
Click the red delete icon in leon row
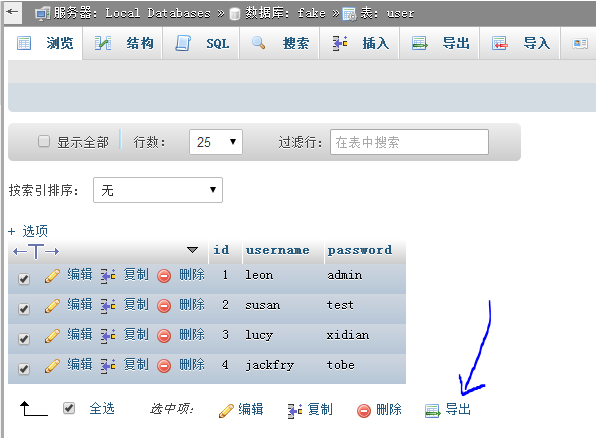pos(164,276)
